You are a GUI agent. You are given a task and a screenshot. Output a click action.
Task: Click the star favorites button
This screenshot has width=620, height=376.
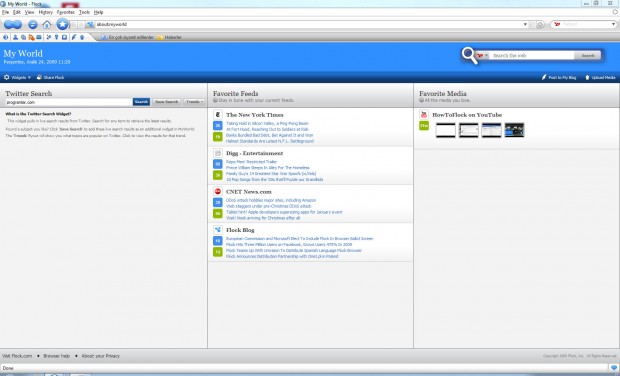(62, 24)
